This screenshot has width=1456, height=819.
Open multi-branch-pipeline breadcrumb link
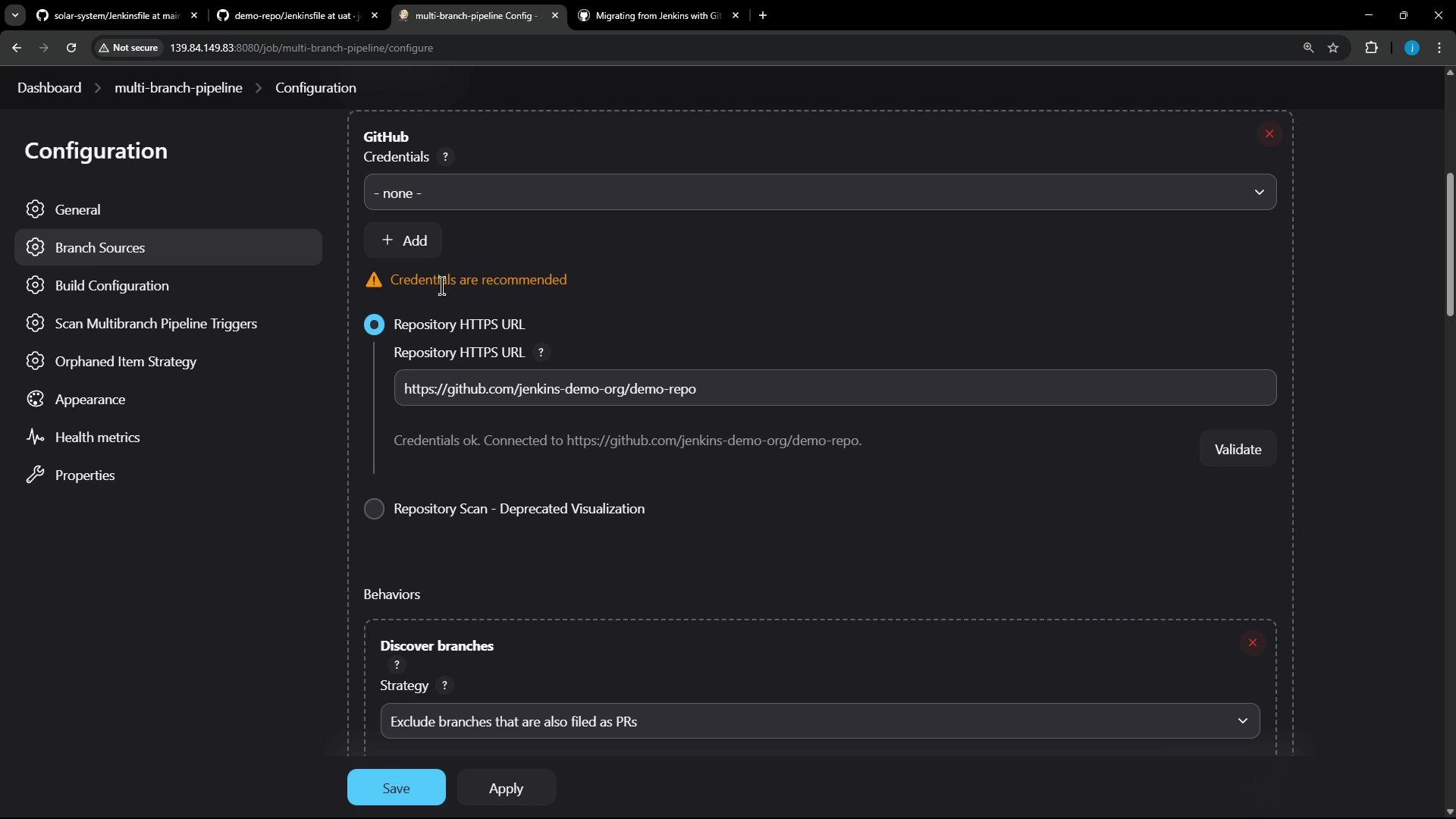(x=178, y=88)
